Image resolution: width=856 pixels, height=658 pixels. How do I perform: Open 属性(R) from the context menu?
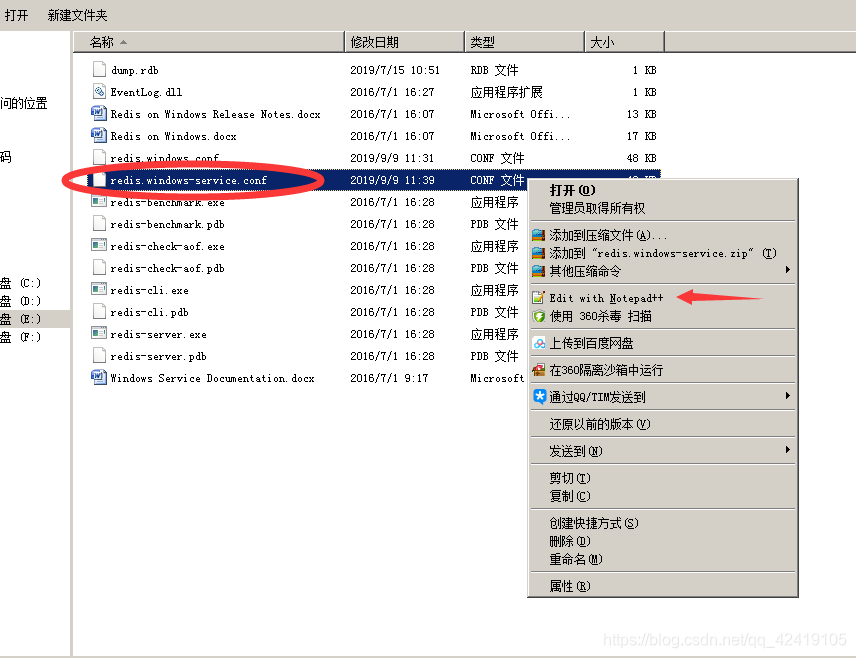click(x=663, y=586)
